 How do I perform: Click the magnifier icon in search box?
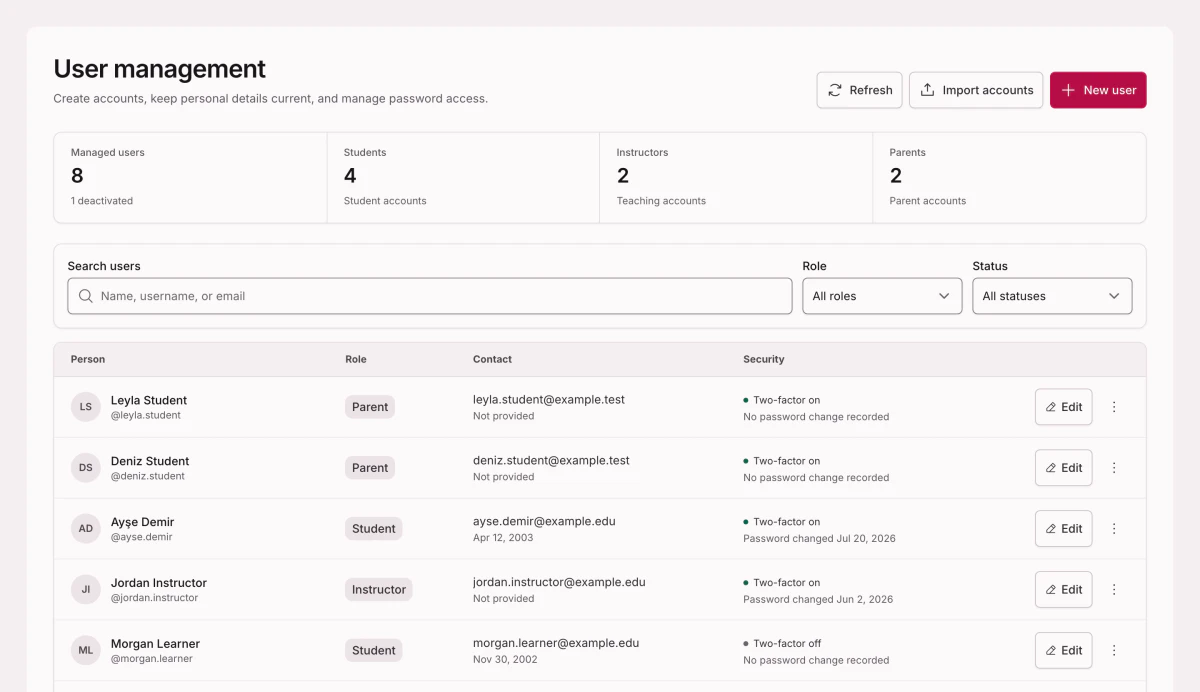coord(86,296)
